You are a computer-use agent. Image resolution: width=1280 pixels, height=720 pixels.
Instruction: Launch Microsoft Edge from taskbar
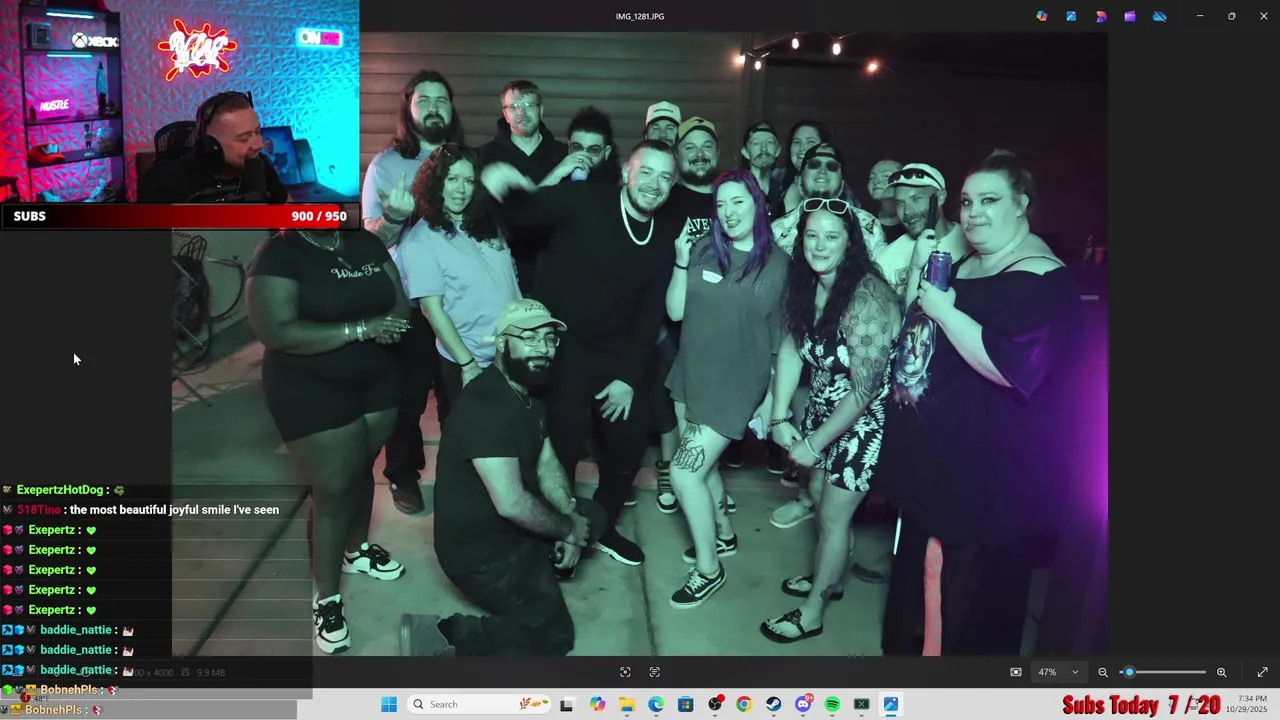[656, 704]
